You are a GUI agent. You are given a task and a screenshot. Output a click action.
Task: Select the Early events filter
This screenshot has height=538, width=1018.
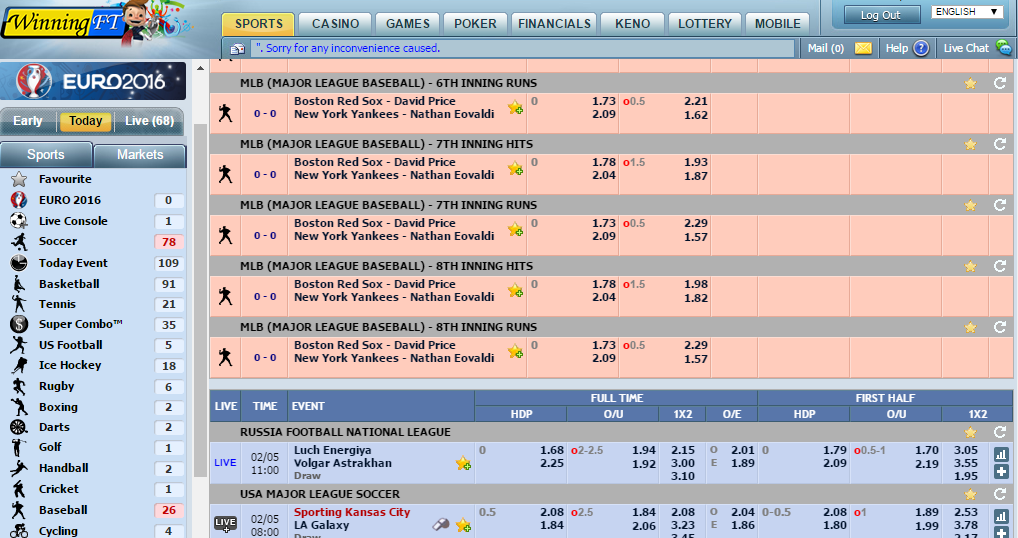(28, 121)
